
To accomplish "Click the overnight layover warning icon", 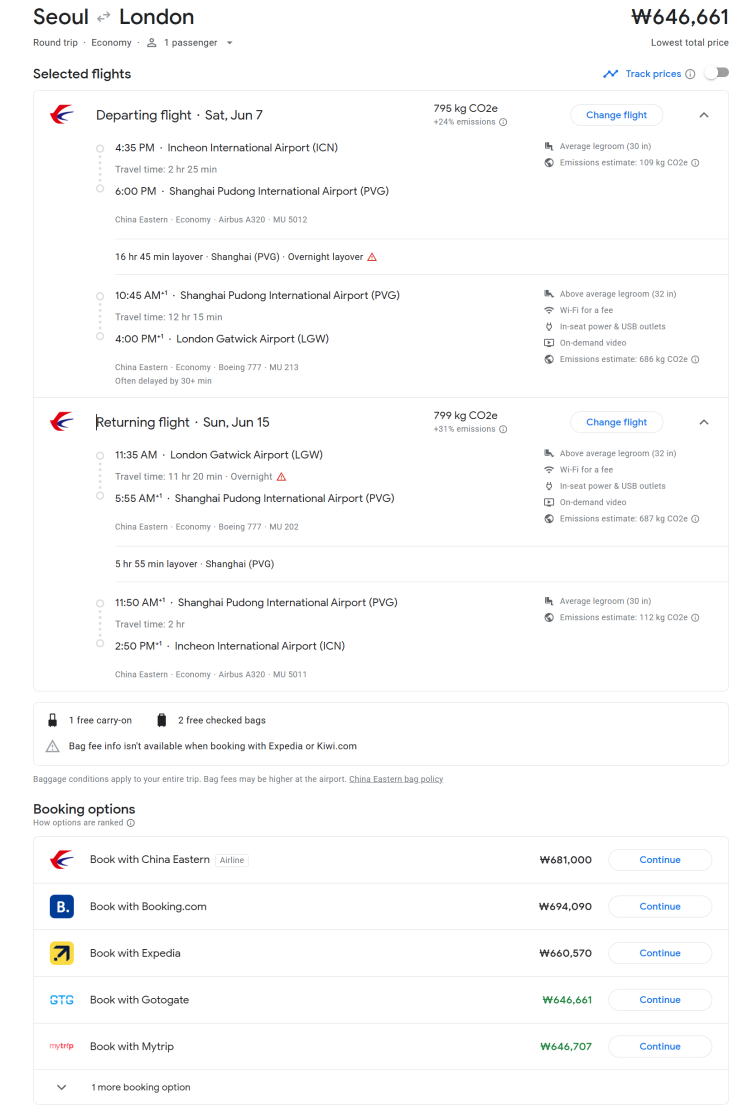I will coord(372,257).
